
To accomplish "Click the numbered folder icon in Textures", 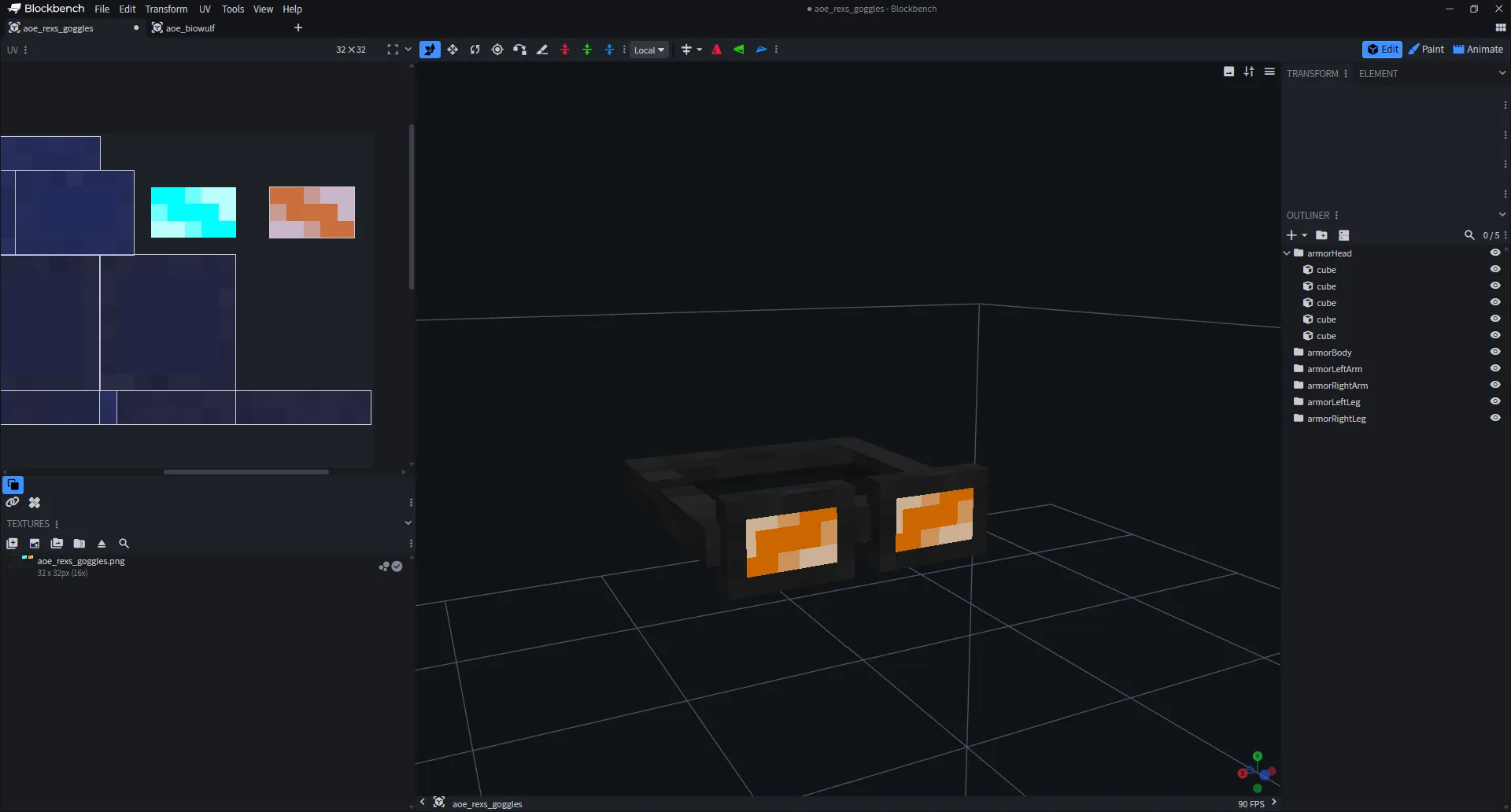I will 79,544.
